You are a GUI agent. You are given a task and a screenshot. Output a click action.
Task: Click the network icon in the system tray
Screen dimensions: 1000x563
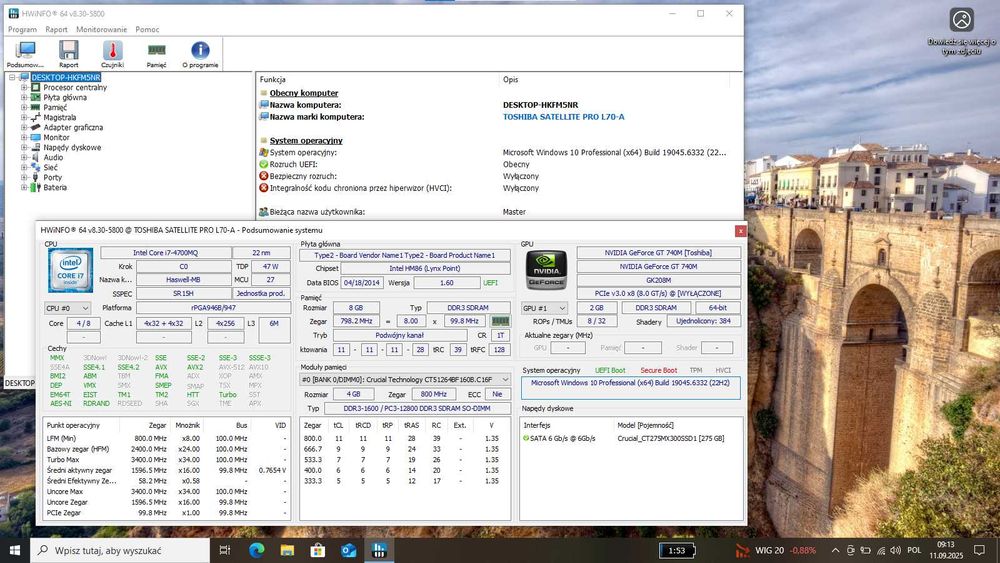point(881,550)
